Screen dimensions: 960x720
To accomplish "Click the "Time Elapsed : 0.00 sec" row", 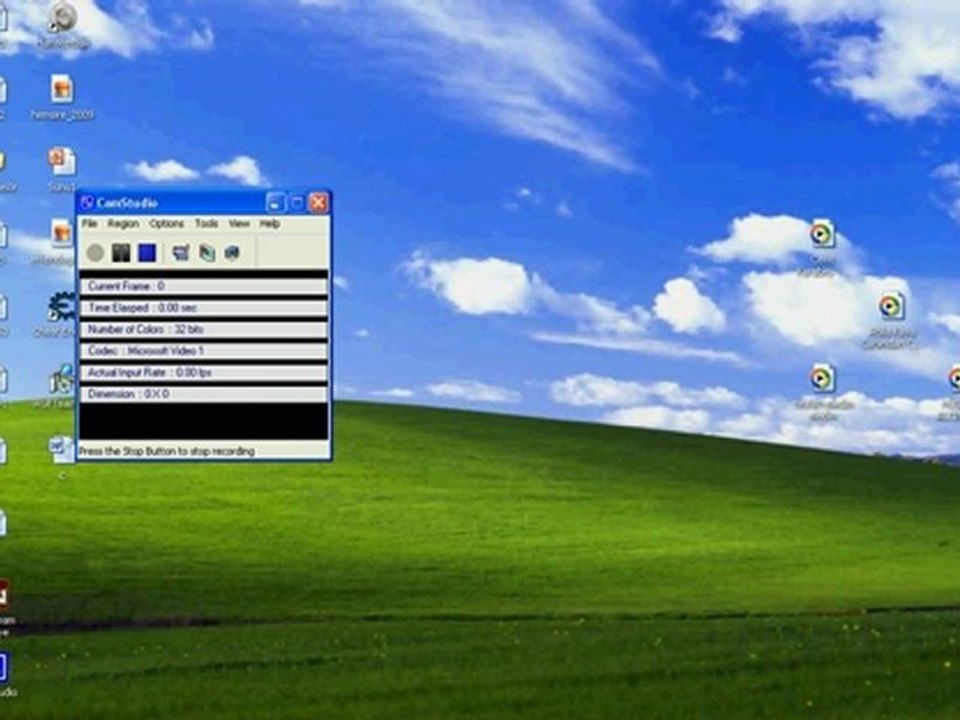I will 203,307.
